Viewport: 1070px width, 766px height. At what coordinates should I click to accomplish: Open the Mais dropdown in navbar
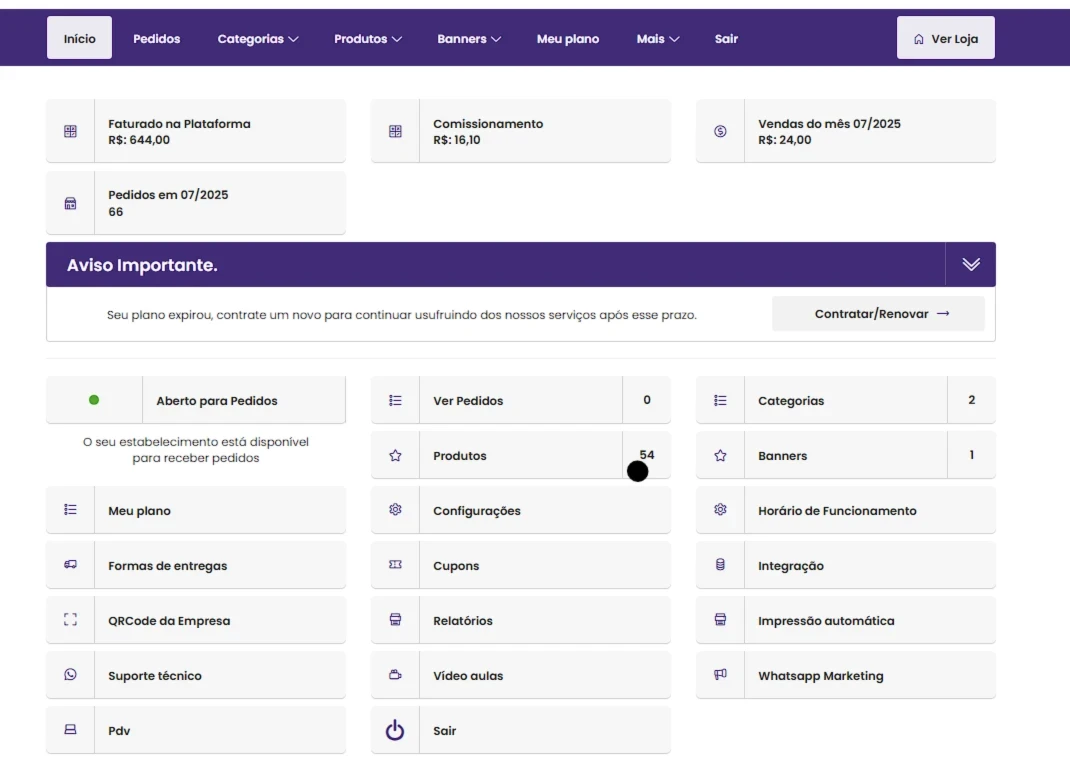point(657,39)
